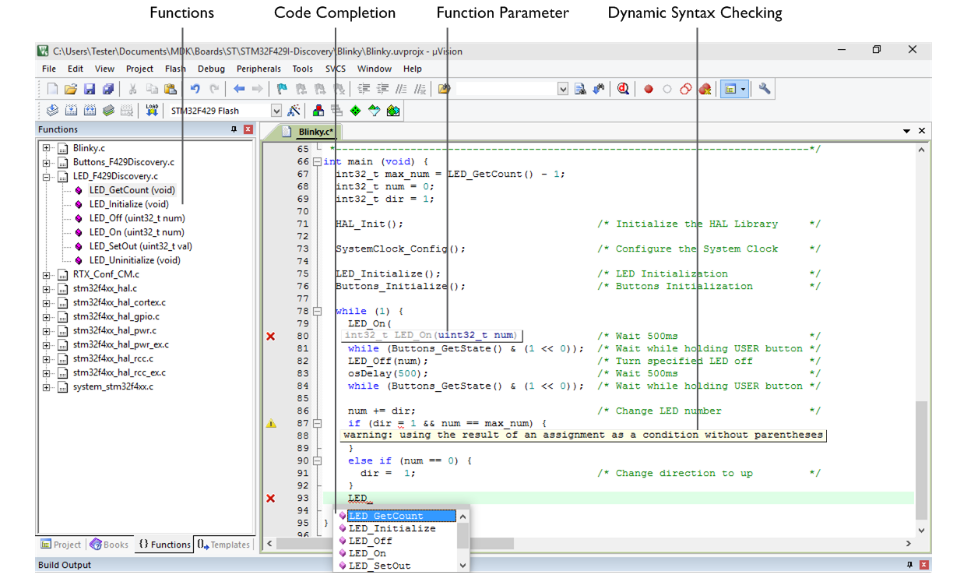Click the Open file folder icon
The height and width of the screenshot is (573, 958).
[x=71, y=89]
